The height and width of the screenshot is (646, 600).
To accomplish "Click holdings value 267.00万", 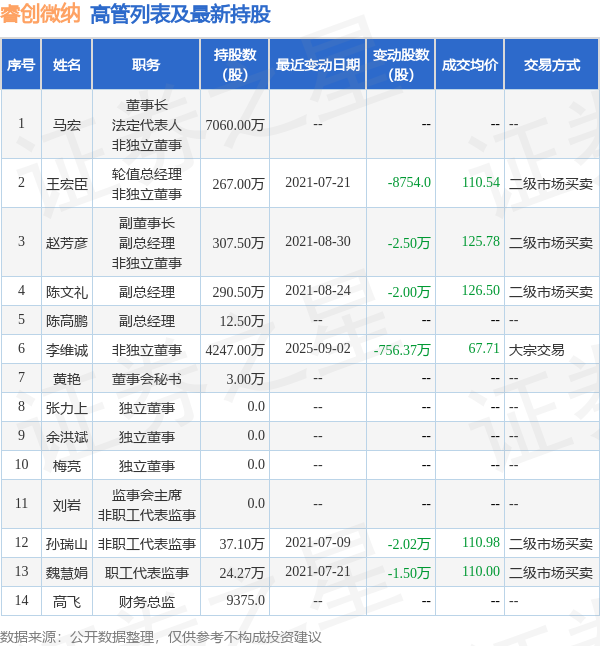I will (238, 183).
